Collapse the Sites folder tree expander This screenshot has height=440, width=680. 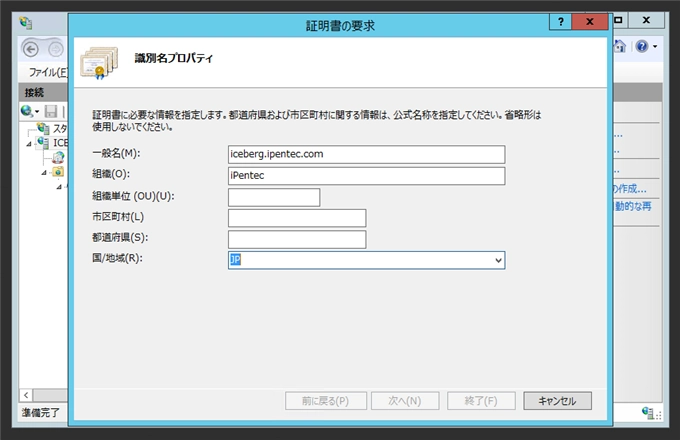[x=44, y=173]
